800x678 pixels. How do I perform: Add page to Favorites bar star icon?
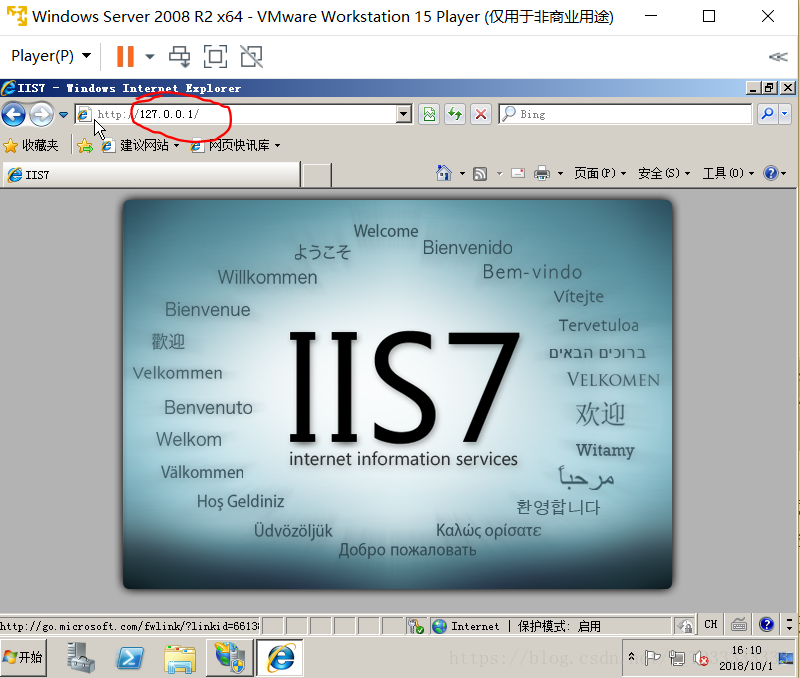point(85,146)
